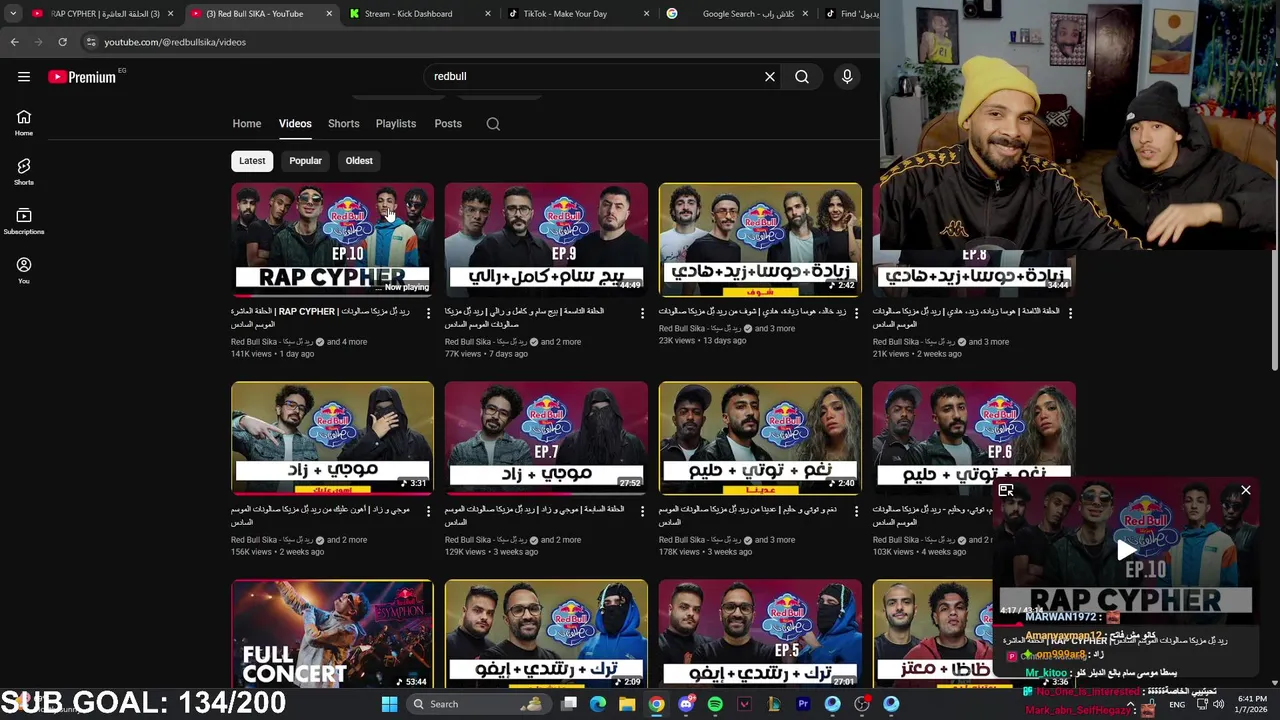Focus the address bar URL
Screen dimensions: 1280x720
175,42
